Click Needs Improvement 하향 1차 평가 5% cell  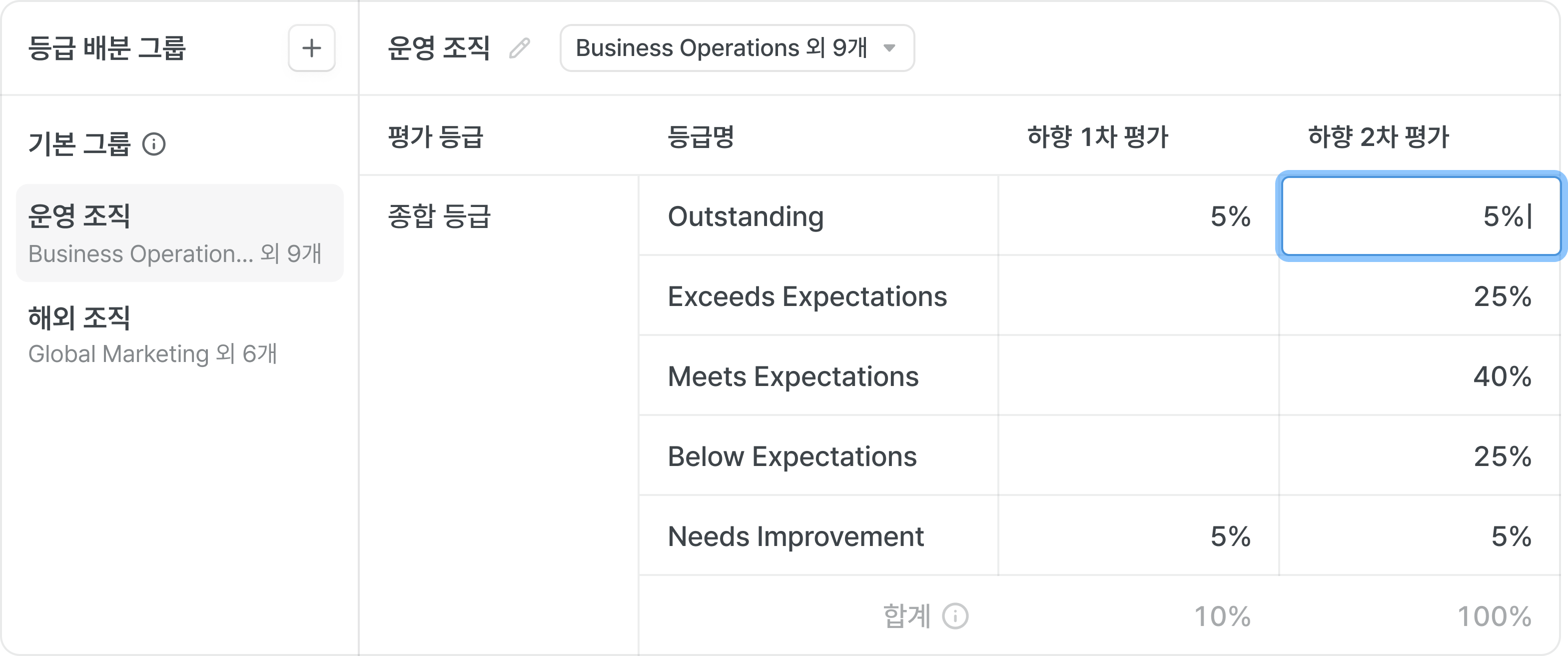(x=1138, y=536)
